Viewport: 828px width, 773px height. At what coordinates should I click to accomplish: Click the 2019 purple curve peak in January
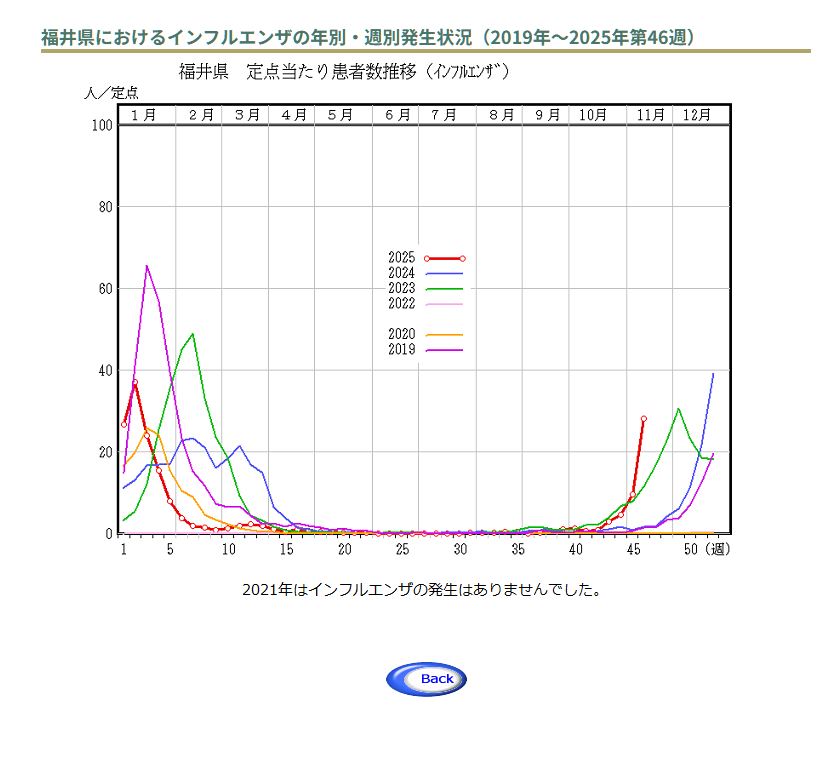[x=147, y=266]
